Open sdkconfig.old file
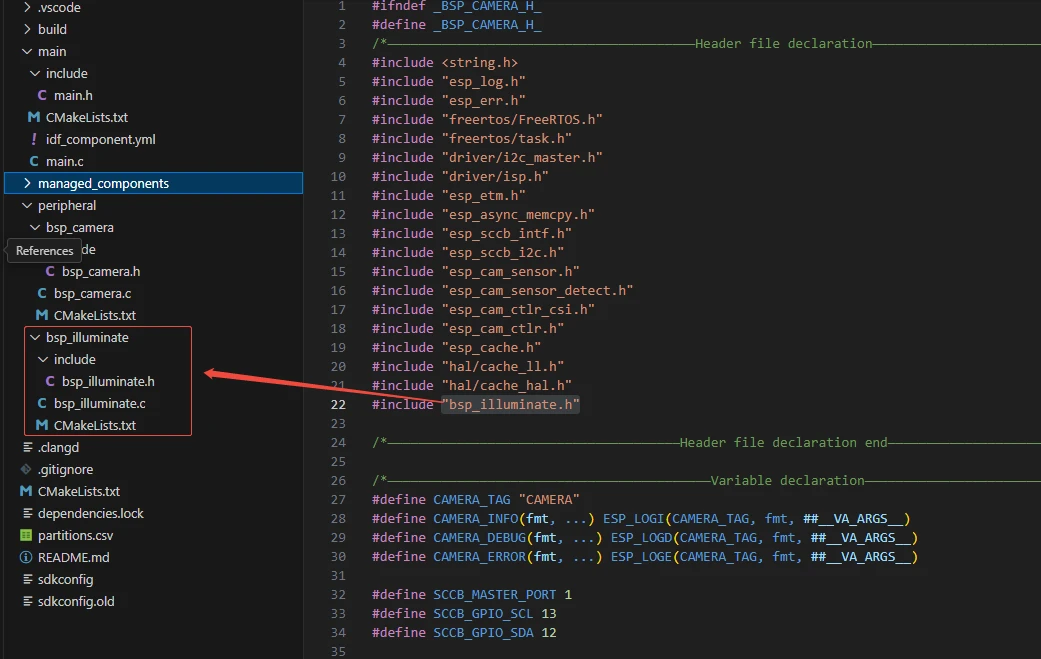Image resolution: width=1041 pixels, height=659 pixels. [75, 601]
